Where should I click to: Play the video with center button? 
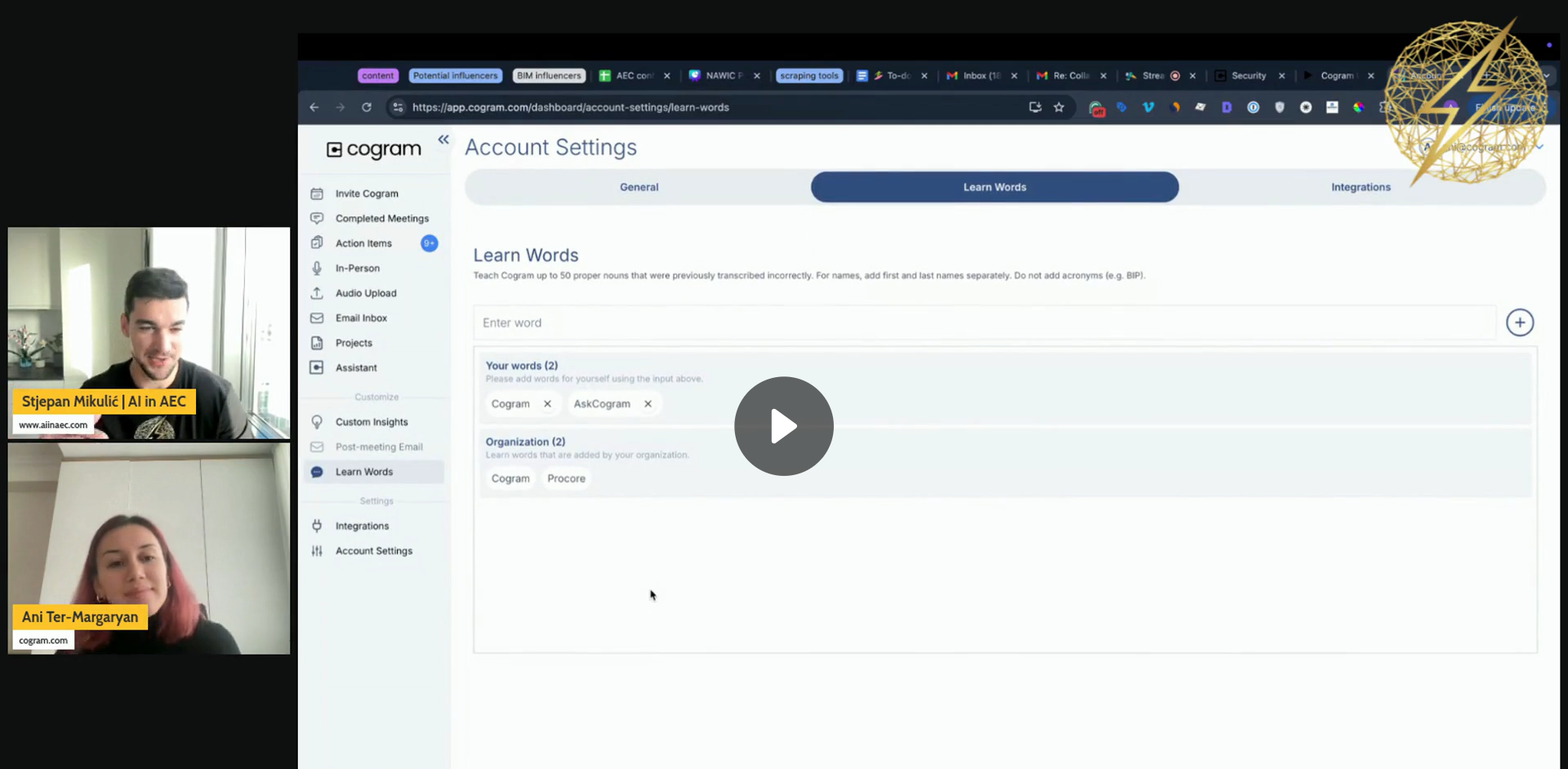(783, 426)
